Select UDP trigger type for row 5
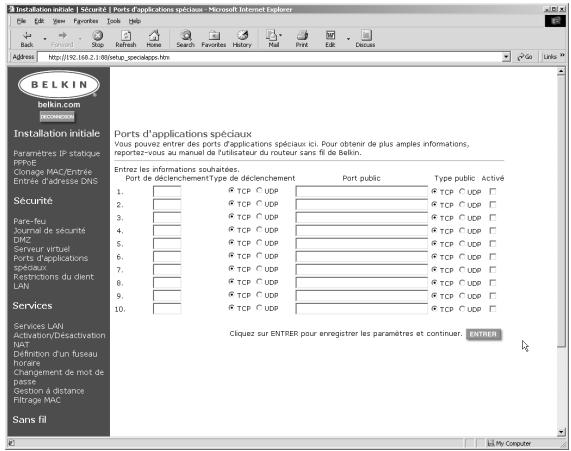 (259, 242)
